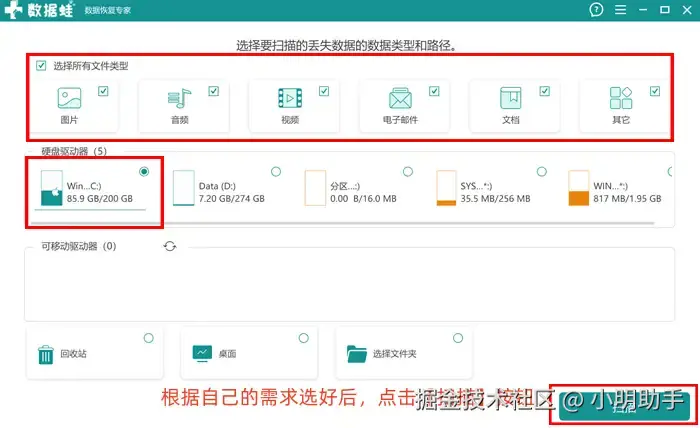
Task: Click the SYS partition drive icon
Action: (446, 188)
